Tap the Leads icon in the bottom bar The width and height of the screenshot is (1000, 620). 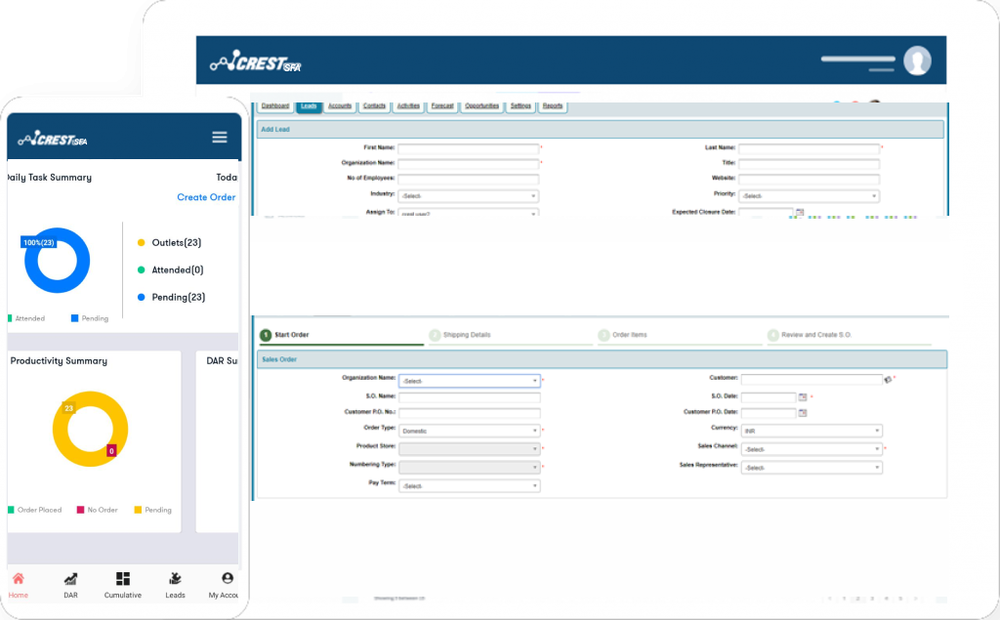pyautogui.click(x=175, y=579)
